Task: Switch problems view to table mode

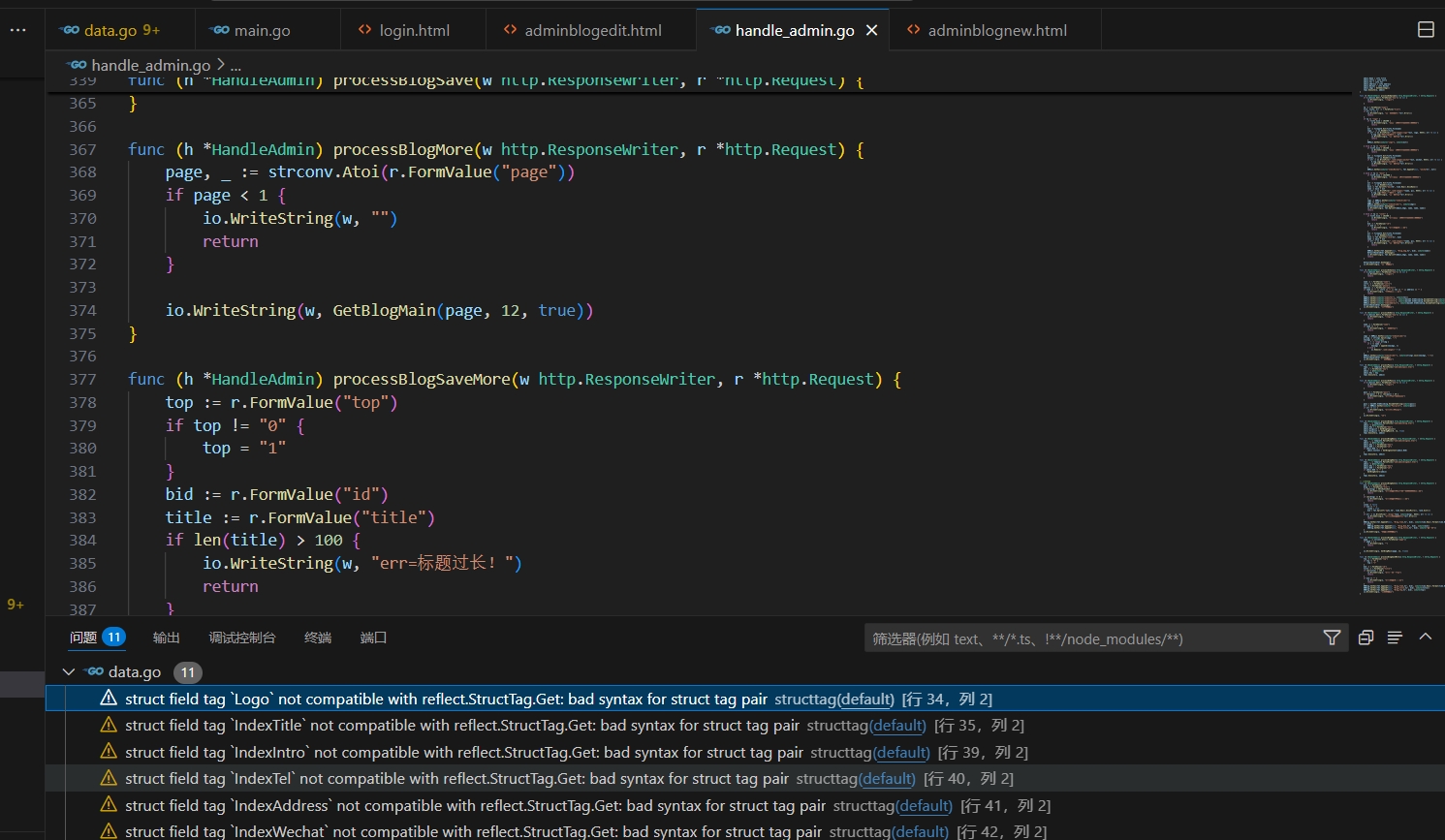Action: coord(1395,638)
